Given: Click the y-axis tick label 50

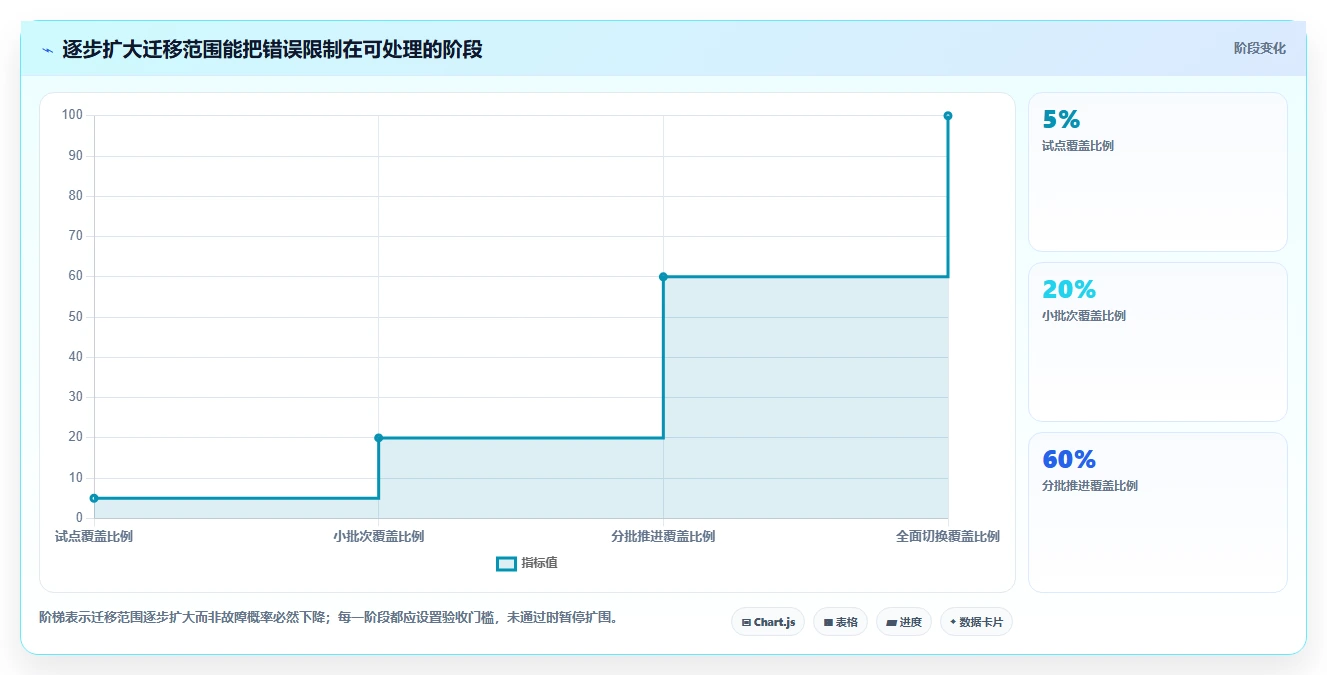Looking at the screenshot, I should [x=76, y=317].
